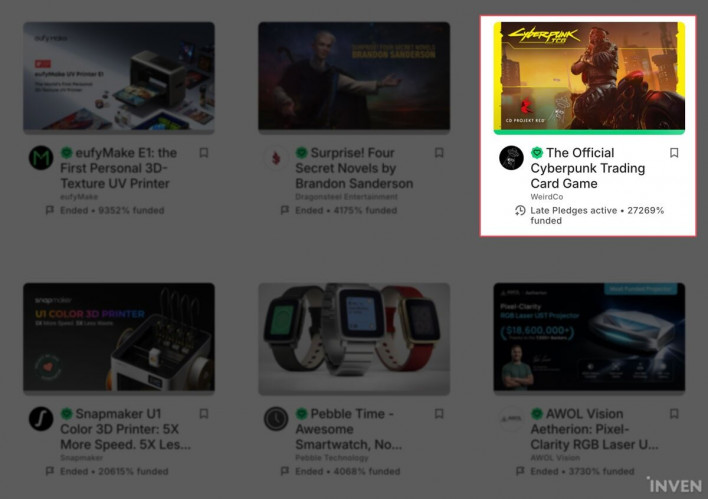The width and height of the screenshot is (708, 499).
Task: Click the Snapmaker creator avatar
Action: coord(41,419)
